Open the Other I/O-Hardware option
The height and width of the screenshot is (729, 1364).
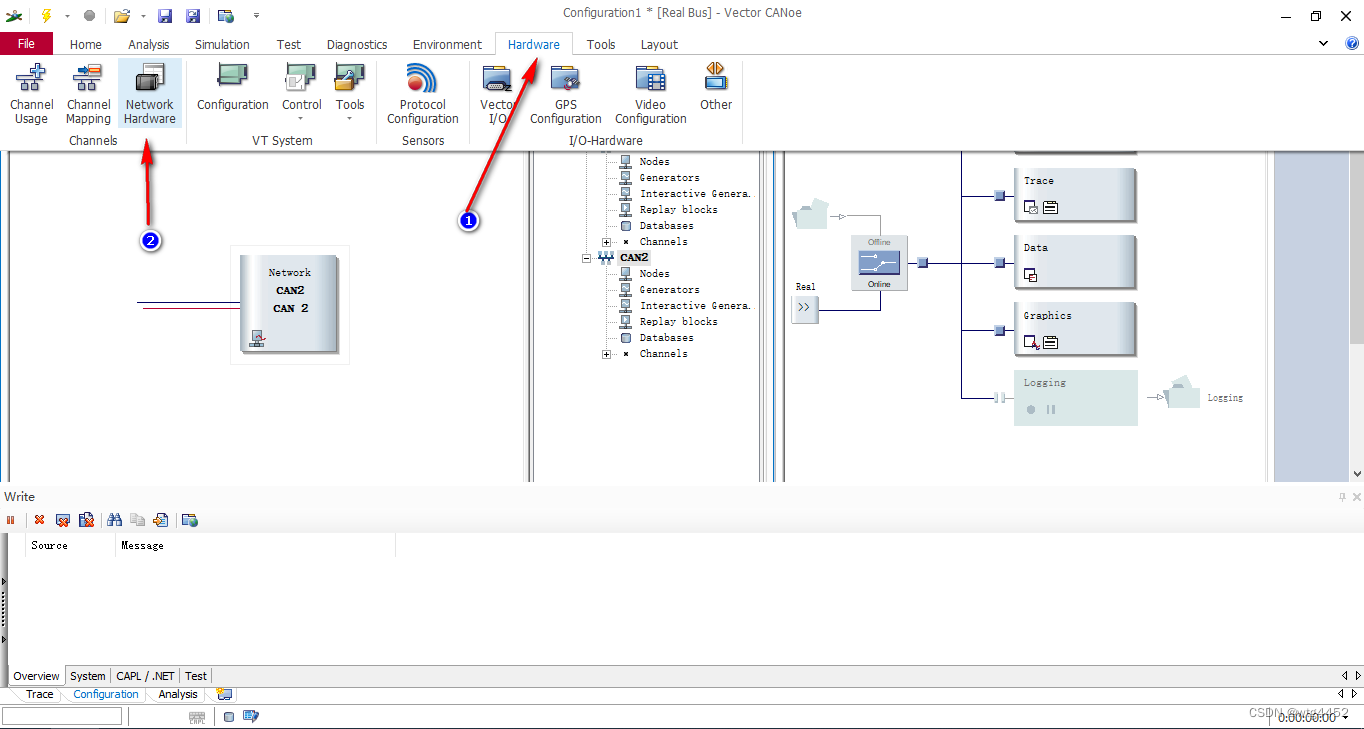coord(716,88)
